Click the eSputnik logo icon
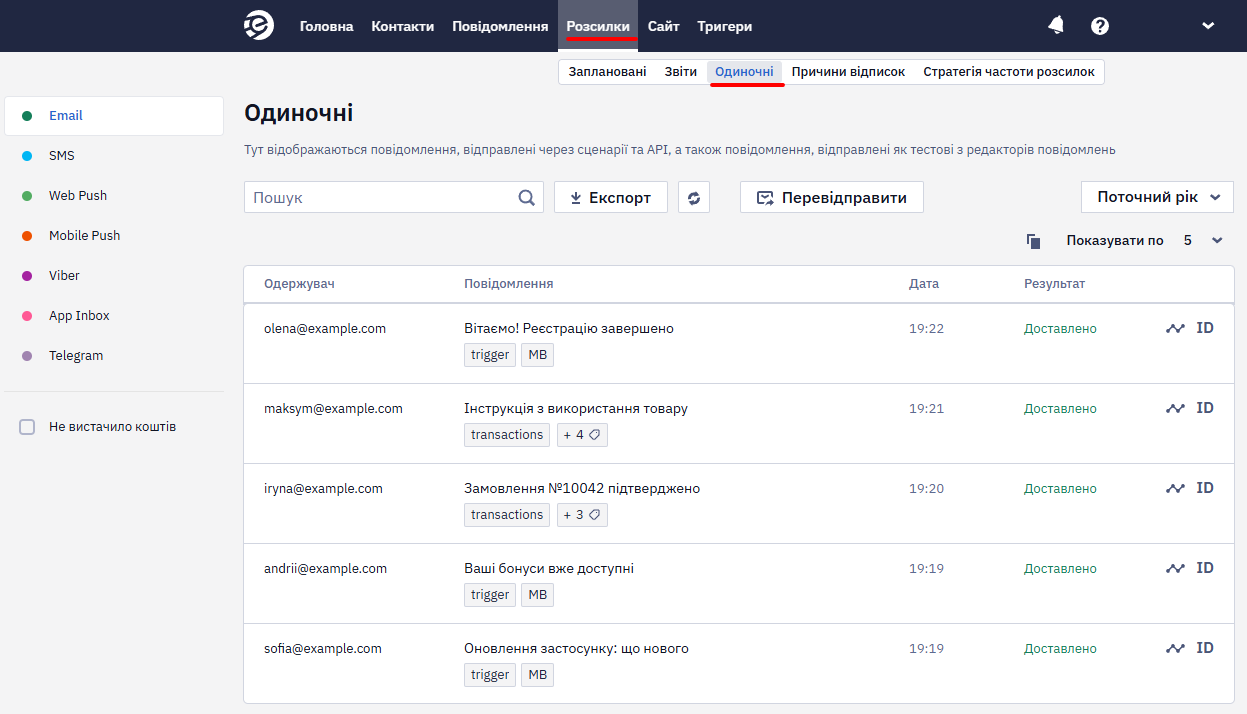Screen dimensions: 1247x714 coord(259,26)
